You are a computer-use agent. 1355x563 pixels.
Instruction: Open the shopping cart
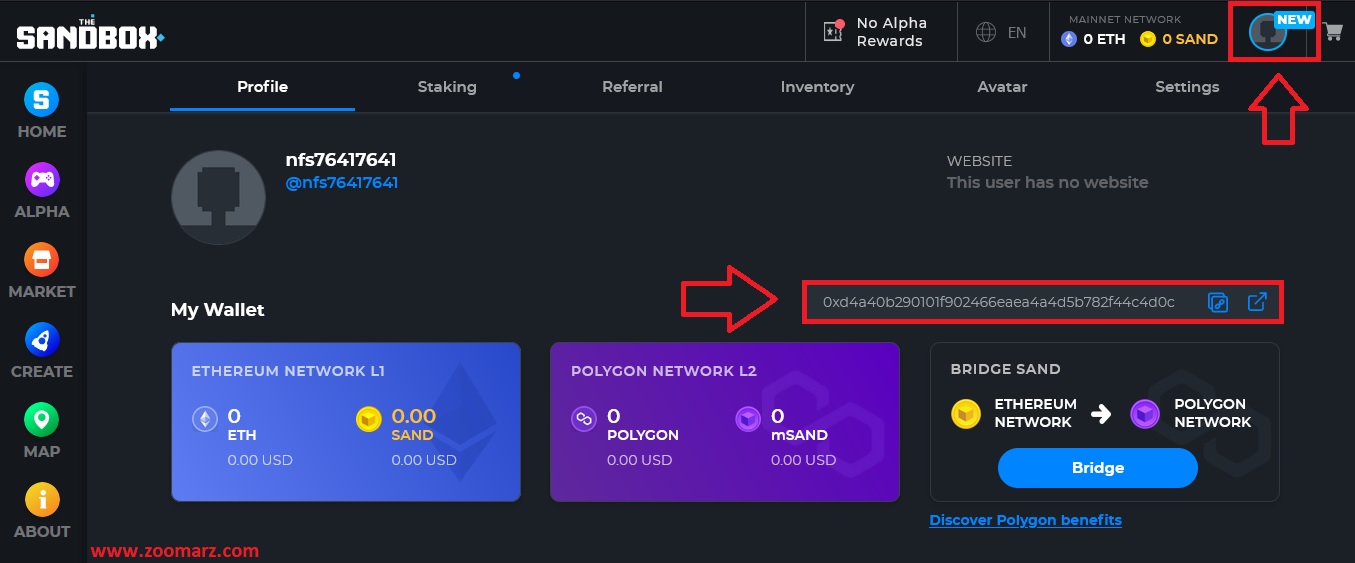tap(1332, 32)
